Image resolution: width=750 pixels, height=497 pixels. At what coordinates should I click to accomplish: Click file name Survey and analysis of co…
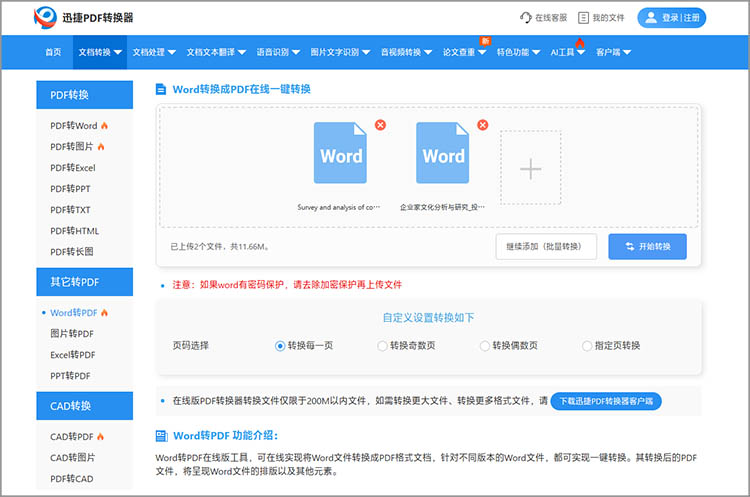coord(339,207)
